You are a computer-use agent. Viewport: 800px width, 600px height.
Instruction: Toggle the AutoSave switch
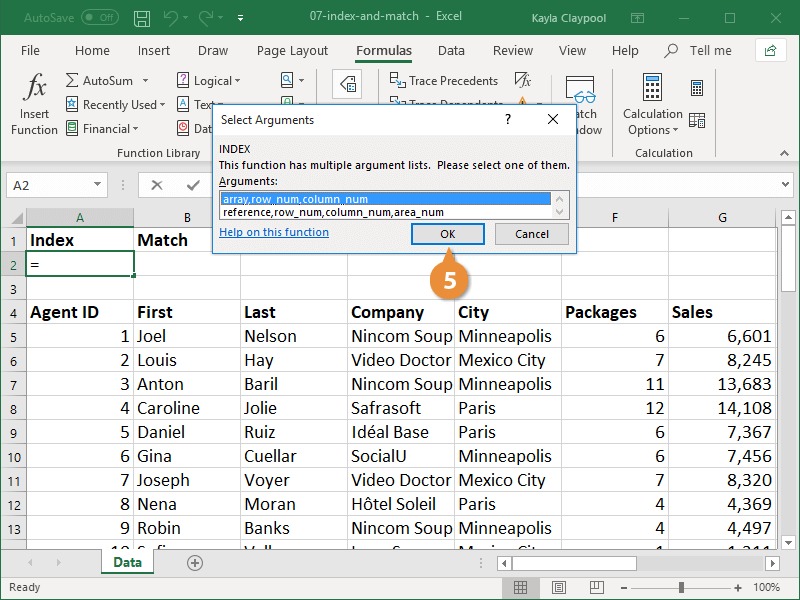coord(99,18)
